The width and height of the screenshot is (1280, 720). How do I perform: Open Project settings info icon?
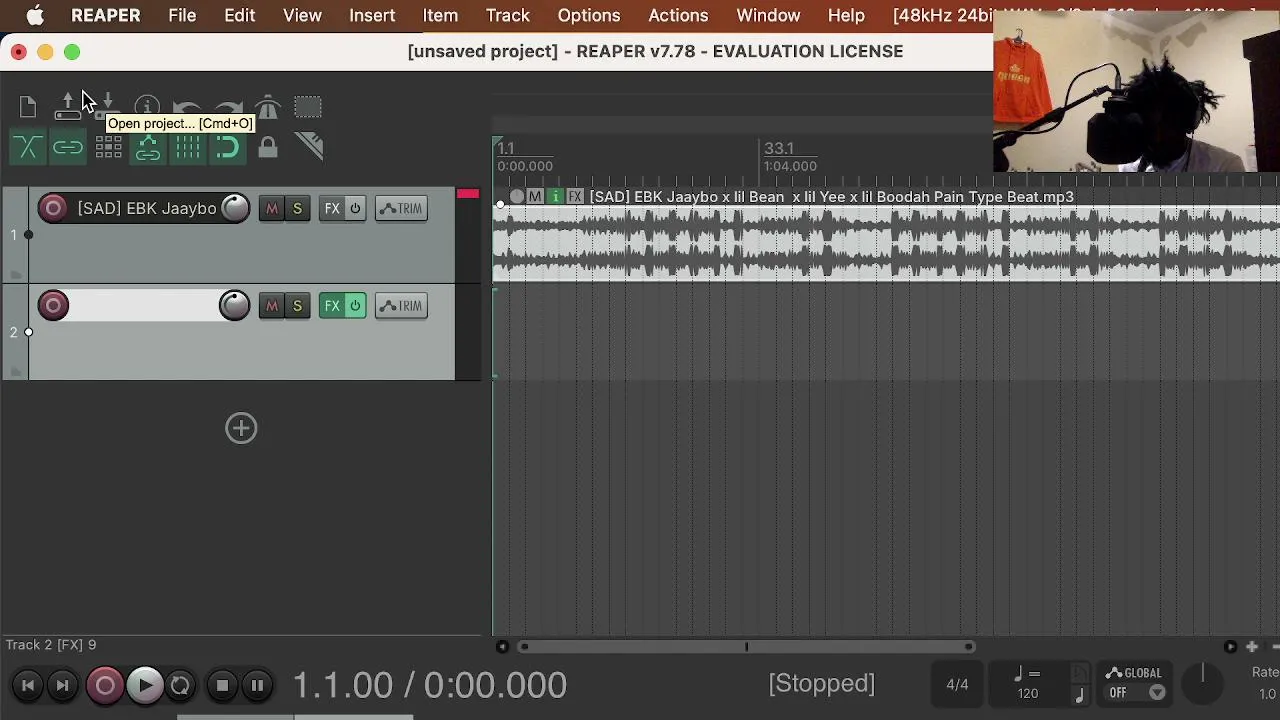tap(147, 107)
